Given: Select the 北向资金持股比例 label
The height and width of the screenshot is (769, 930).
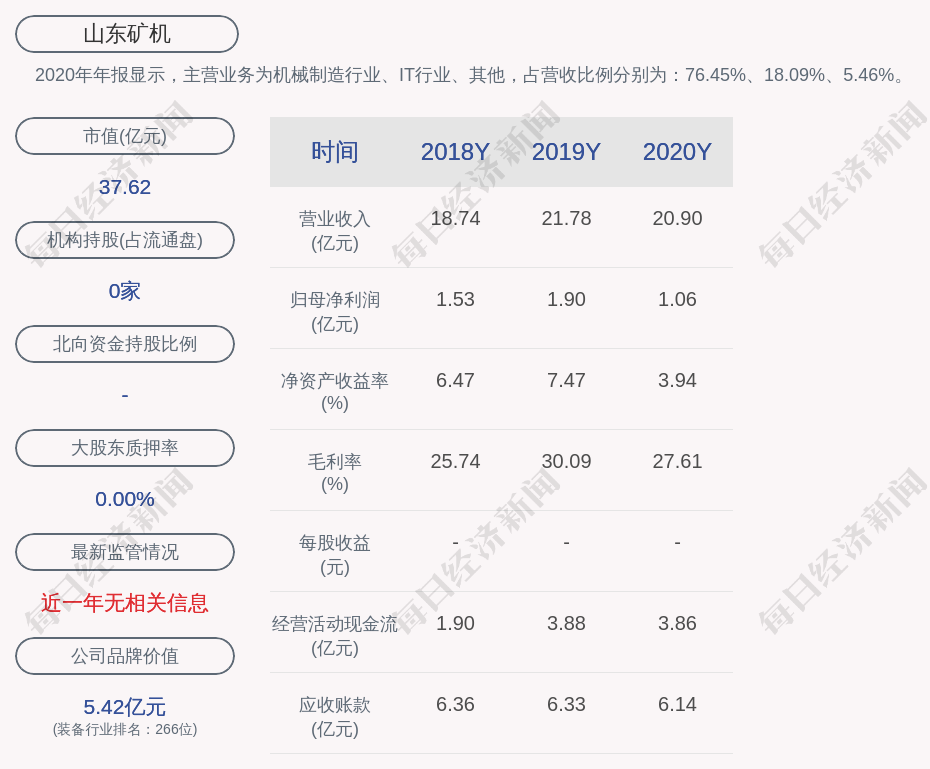Looking at the screenshot, I should click(125, 344).
